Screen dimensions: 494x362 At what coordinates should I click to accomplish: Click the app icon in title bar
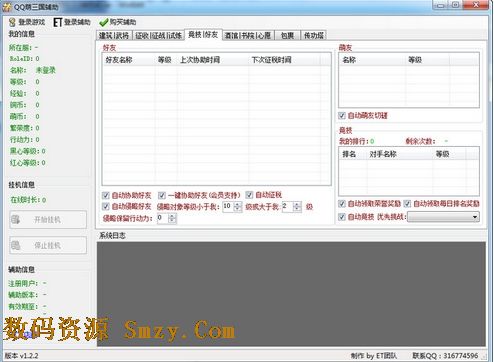pos(6,6)
